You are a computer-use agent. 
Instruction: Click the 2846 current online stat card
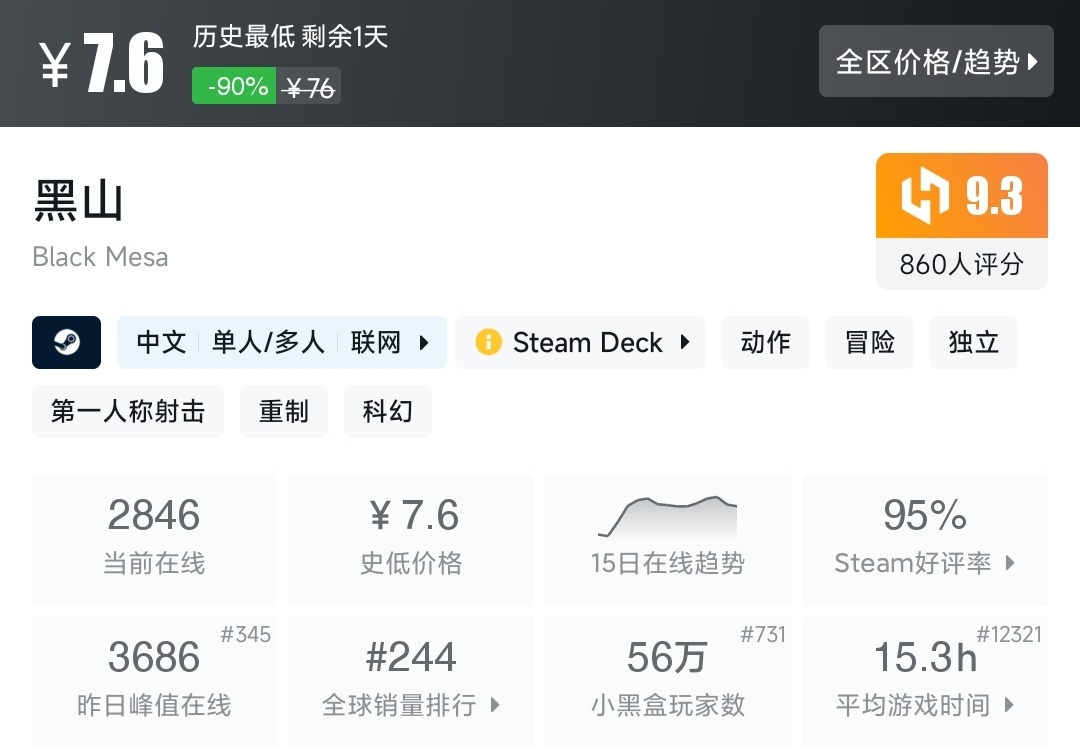tap(154, 540)
